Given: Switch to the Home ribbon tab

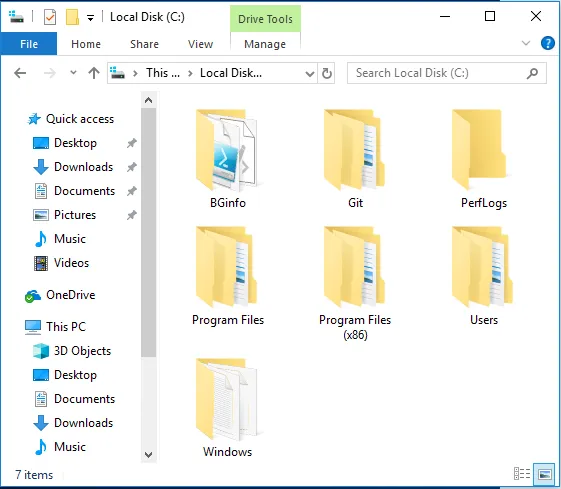Looking at the screenshot, I should tap(86, 44).
